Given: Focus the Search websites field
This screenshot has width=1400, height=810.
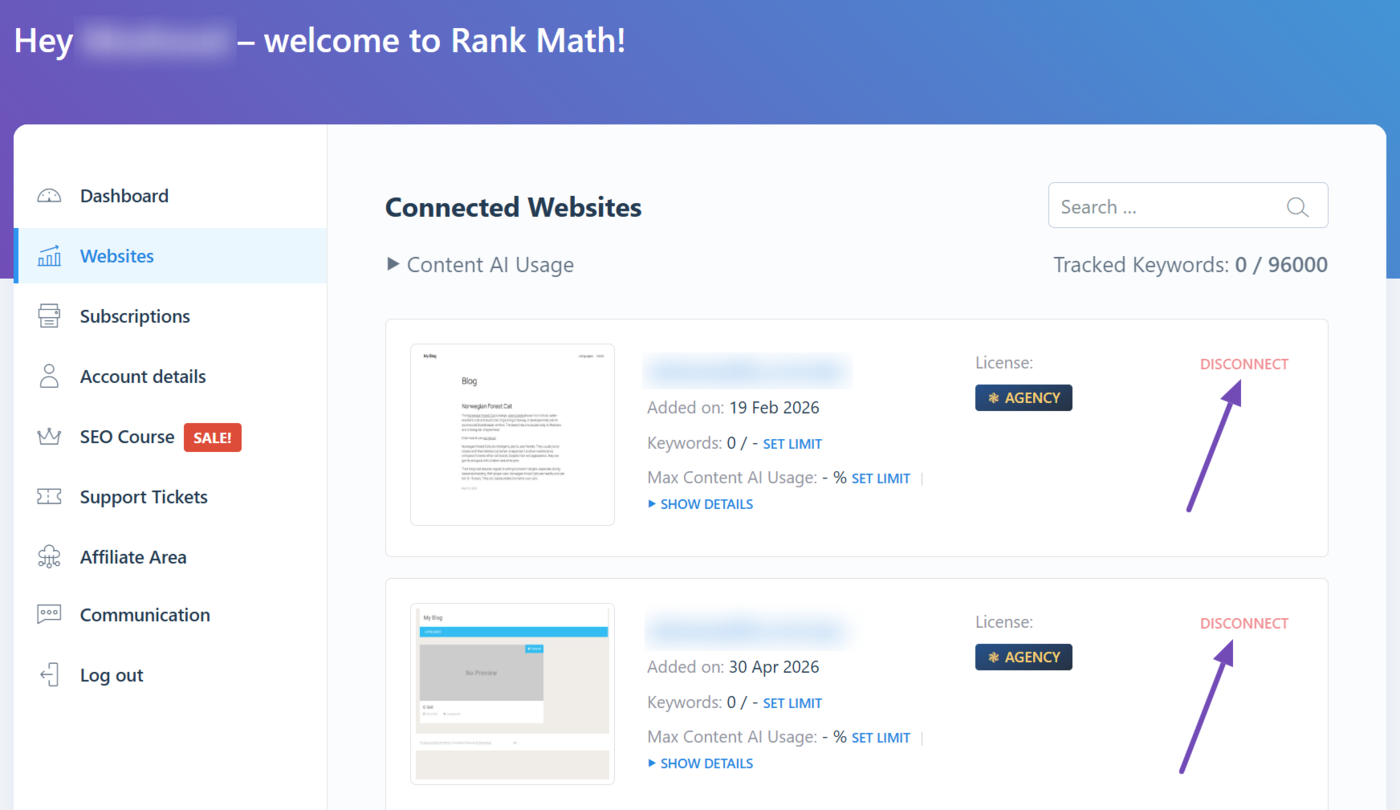Looking at the screenshot, I should pos(1188,206).
